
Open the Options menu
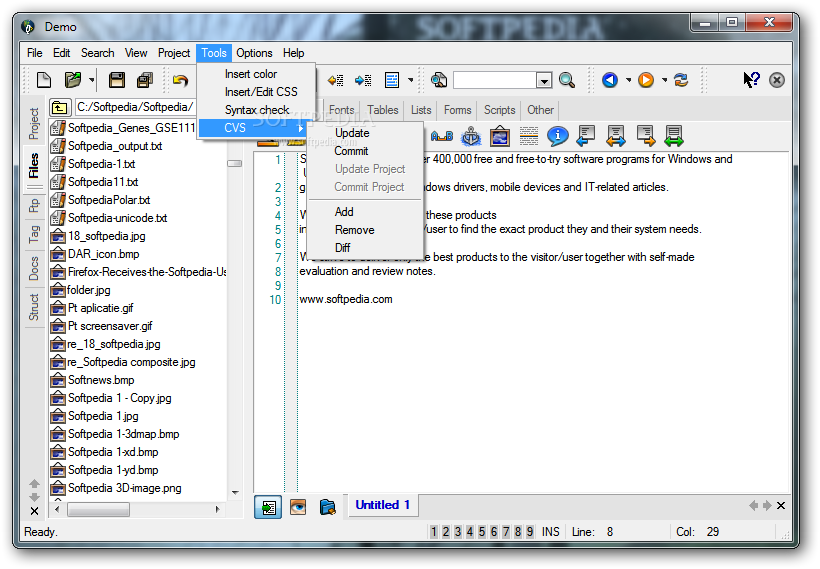[254, 53]
